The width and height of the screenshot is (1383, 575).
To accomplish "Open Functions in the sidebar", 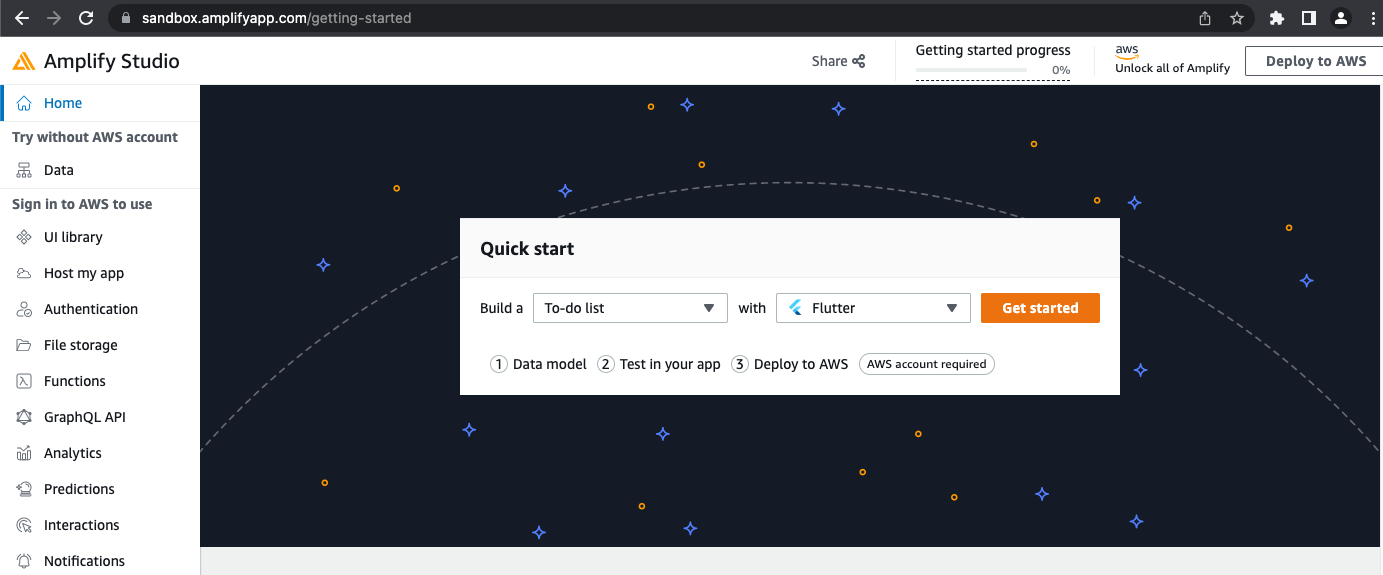I will pyautogui.click(x=100, y=381).
